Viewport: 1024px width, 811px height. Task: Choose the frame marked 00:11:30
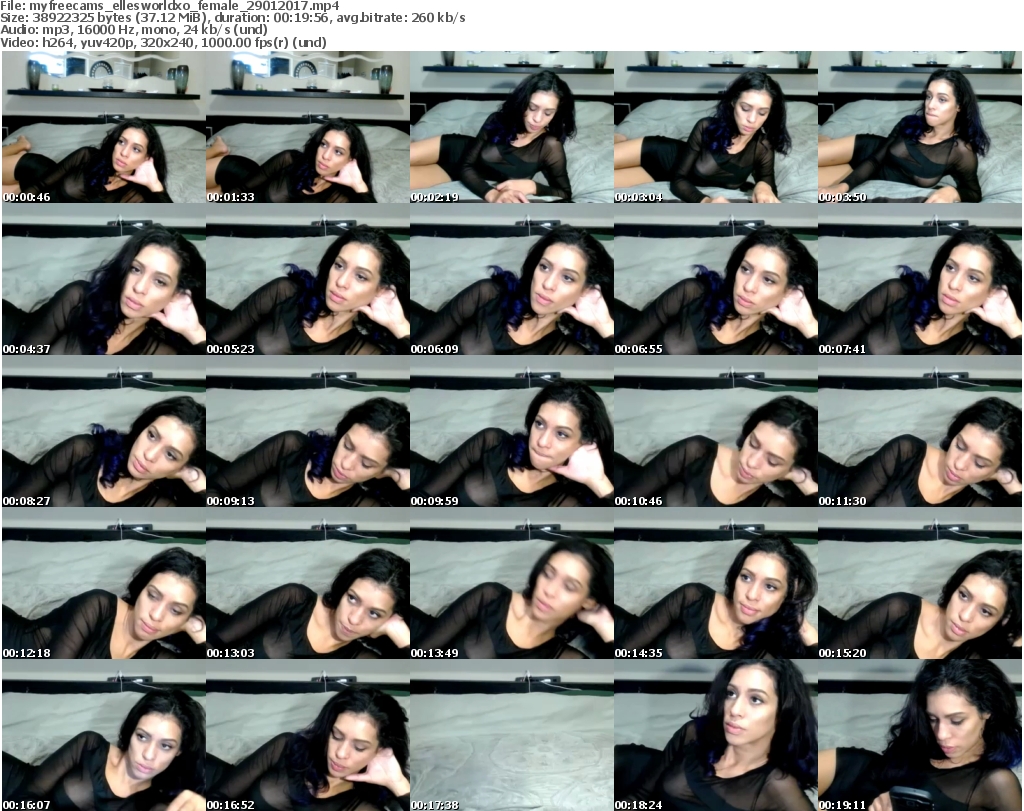pyautogui.click(x=919, y=431)
